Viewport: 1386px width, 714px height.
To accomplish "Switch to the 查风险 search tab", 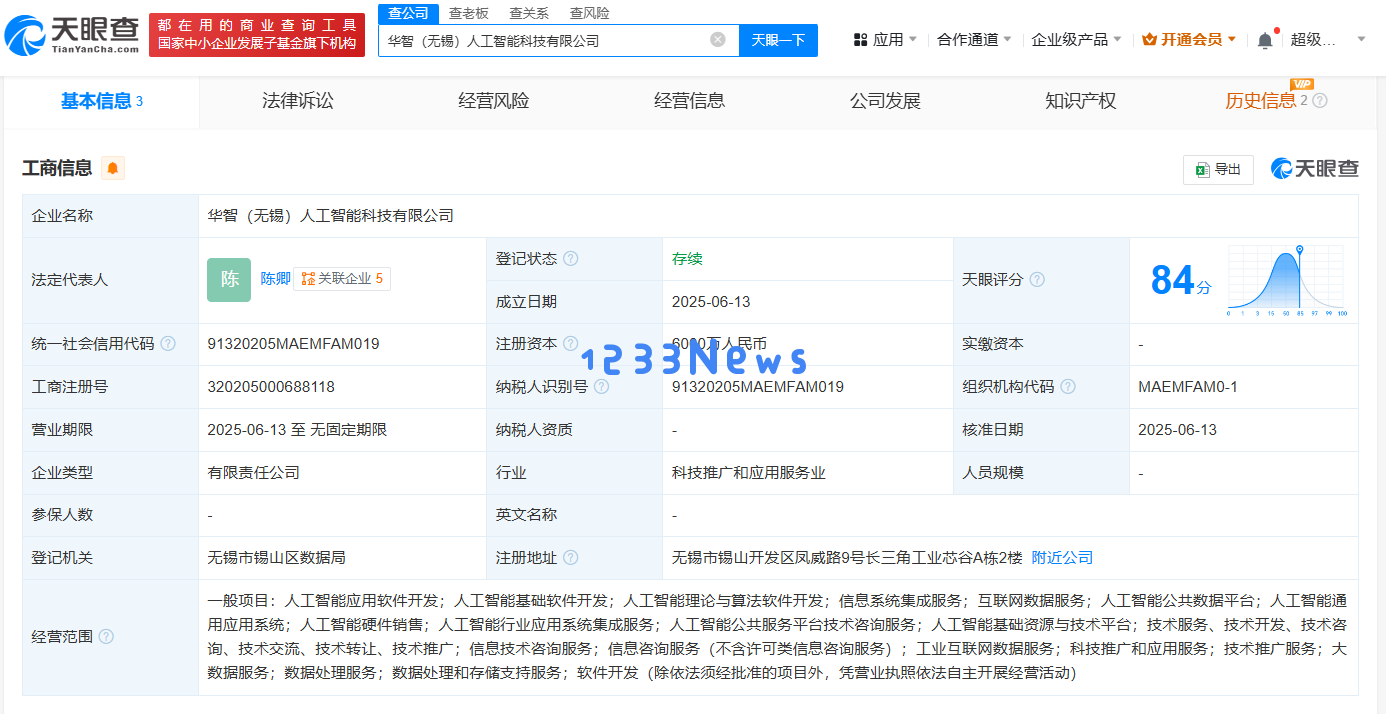I will tap(589, 13).
